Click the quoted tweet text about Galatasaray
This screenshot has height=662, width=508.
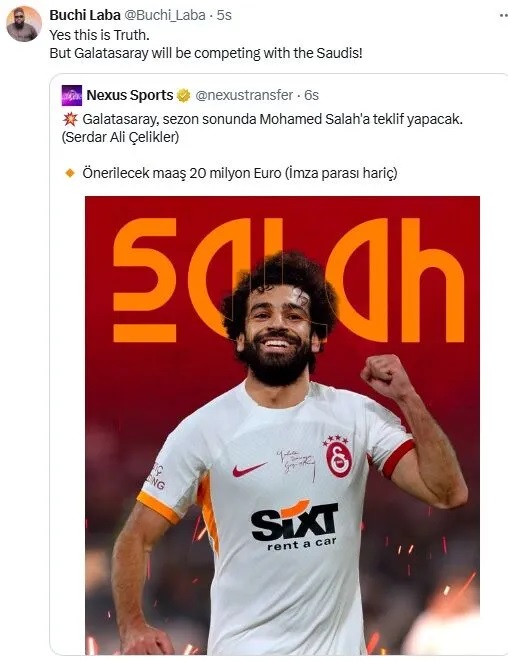(x=262, y=128)
